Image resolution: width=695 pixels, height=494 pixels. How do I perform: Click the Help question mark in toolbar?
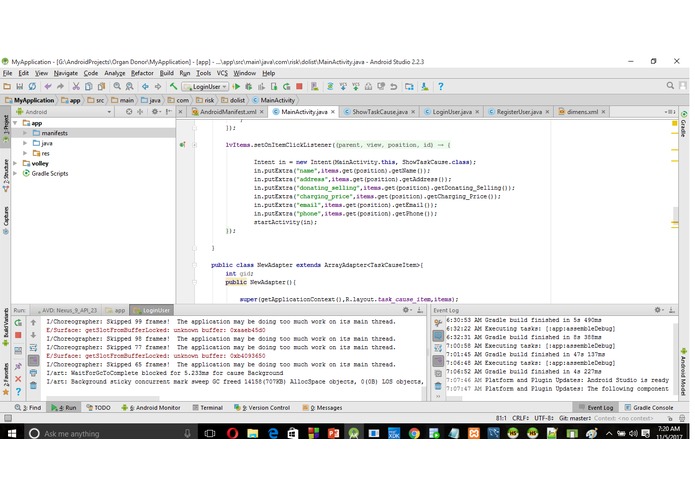441,86
